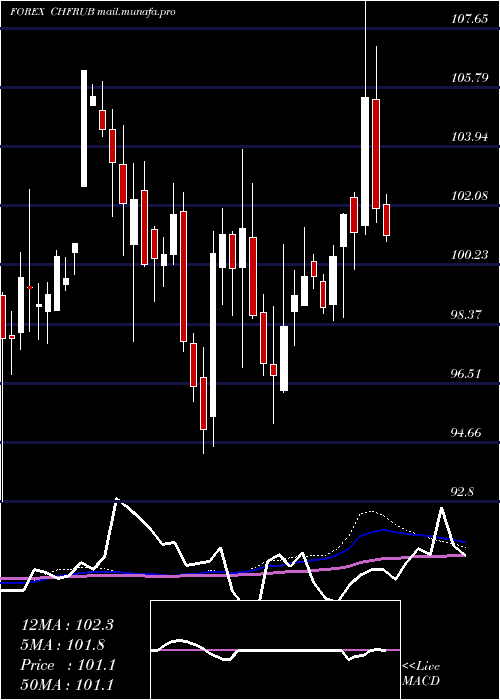This screenshot has width=500, height=700.
Task: Click the '50MA : 101.1' readout
Action: [x=67, y=685]
